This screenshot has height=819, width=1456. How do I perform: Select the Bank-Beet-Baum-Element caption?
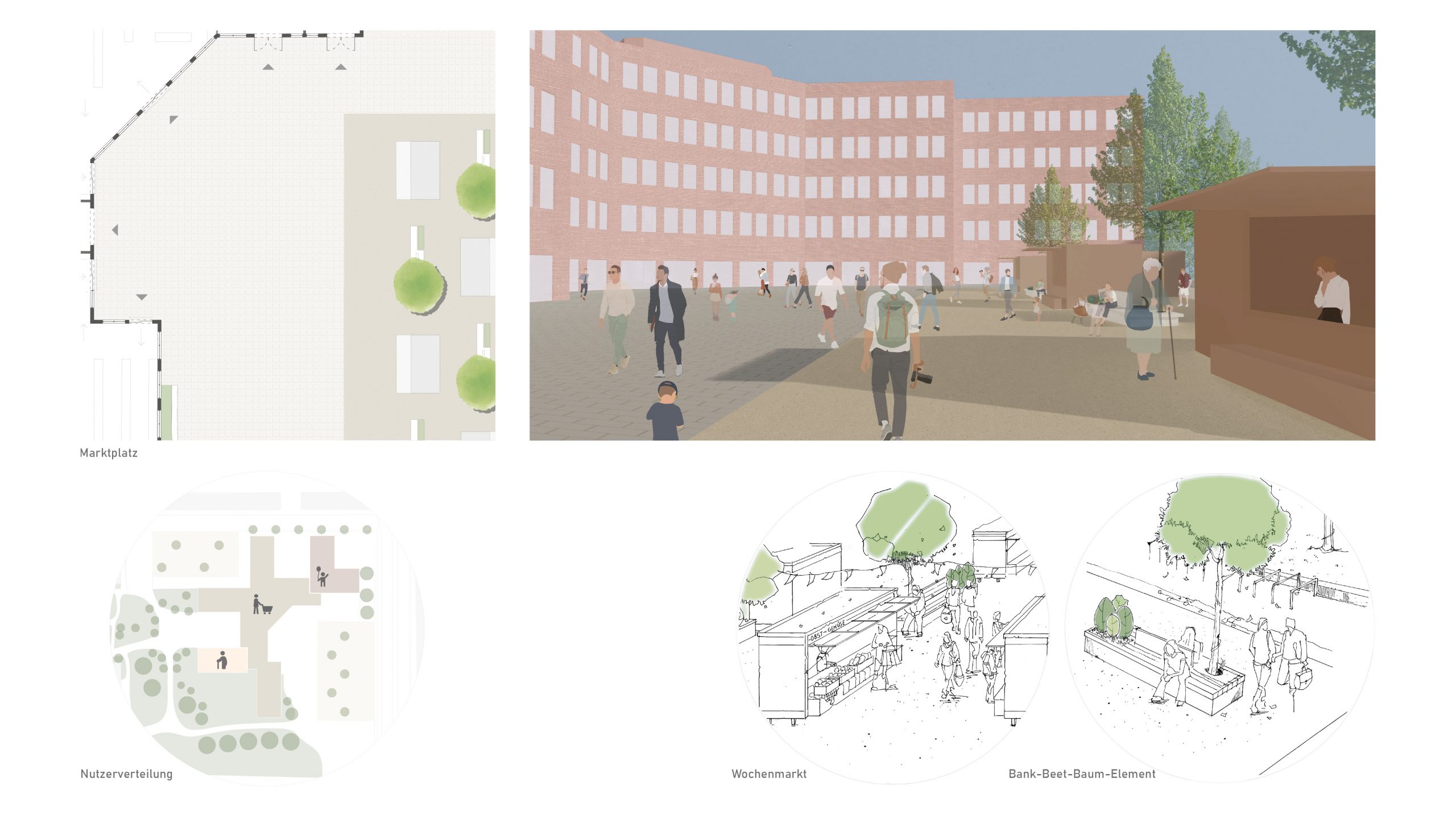(1082, 774)
